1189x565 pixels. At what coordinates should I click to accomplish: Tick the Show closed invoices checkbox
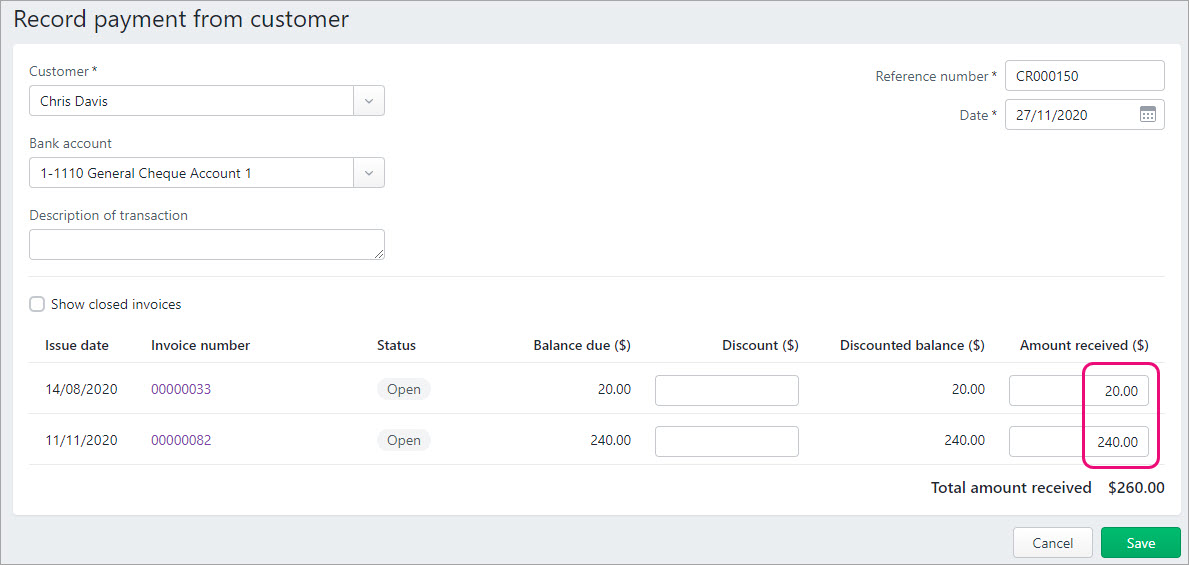pyautogui.click(x=37, y=304)
